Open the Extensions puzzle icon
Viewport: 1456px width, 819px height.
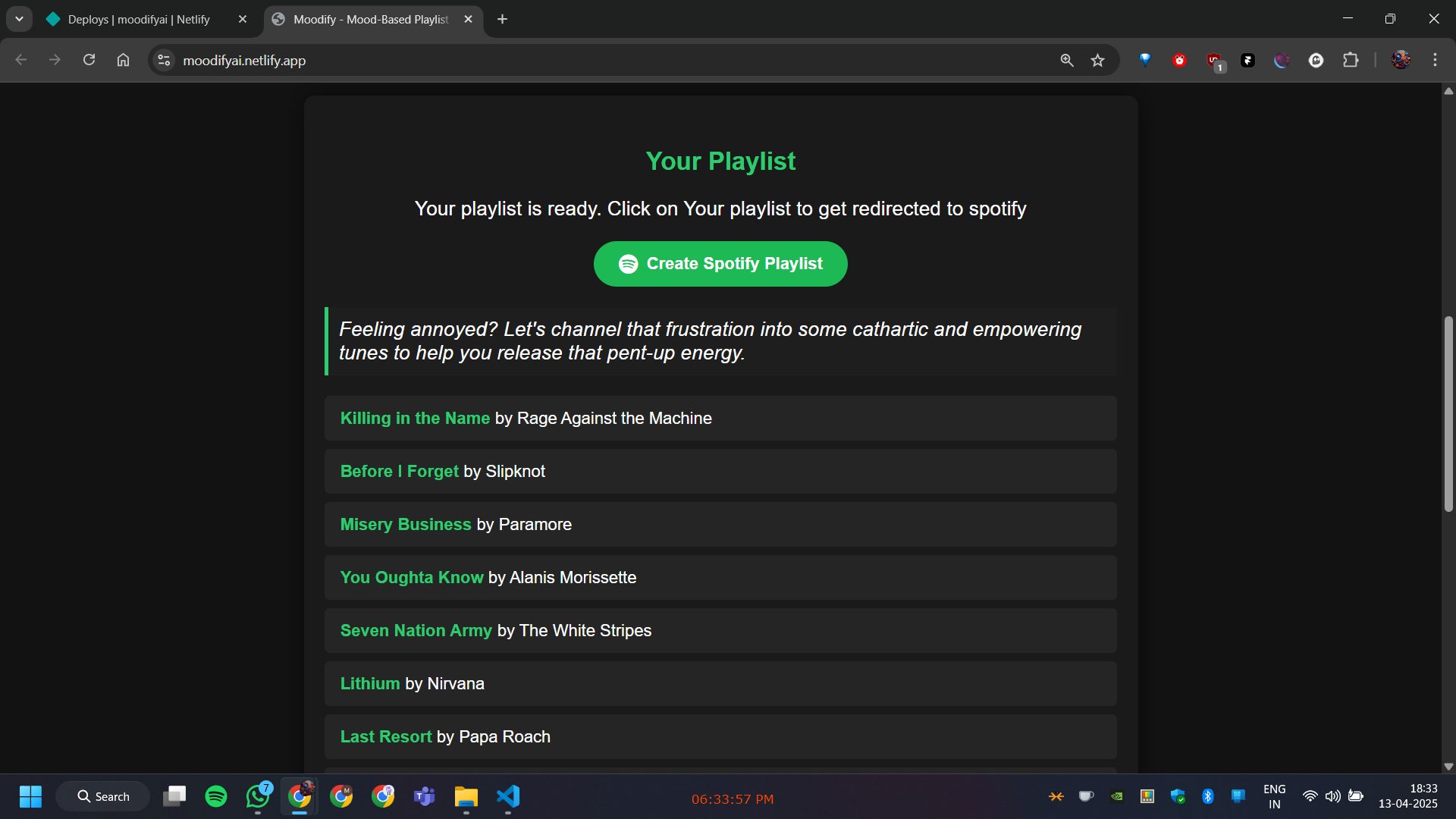[x=1351, y=60]
